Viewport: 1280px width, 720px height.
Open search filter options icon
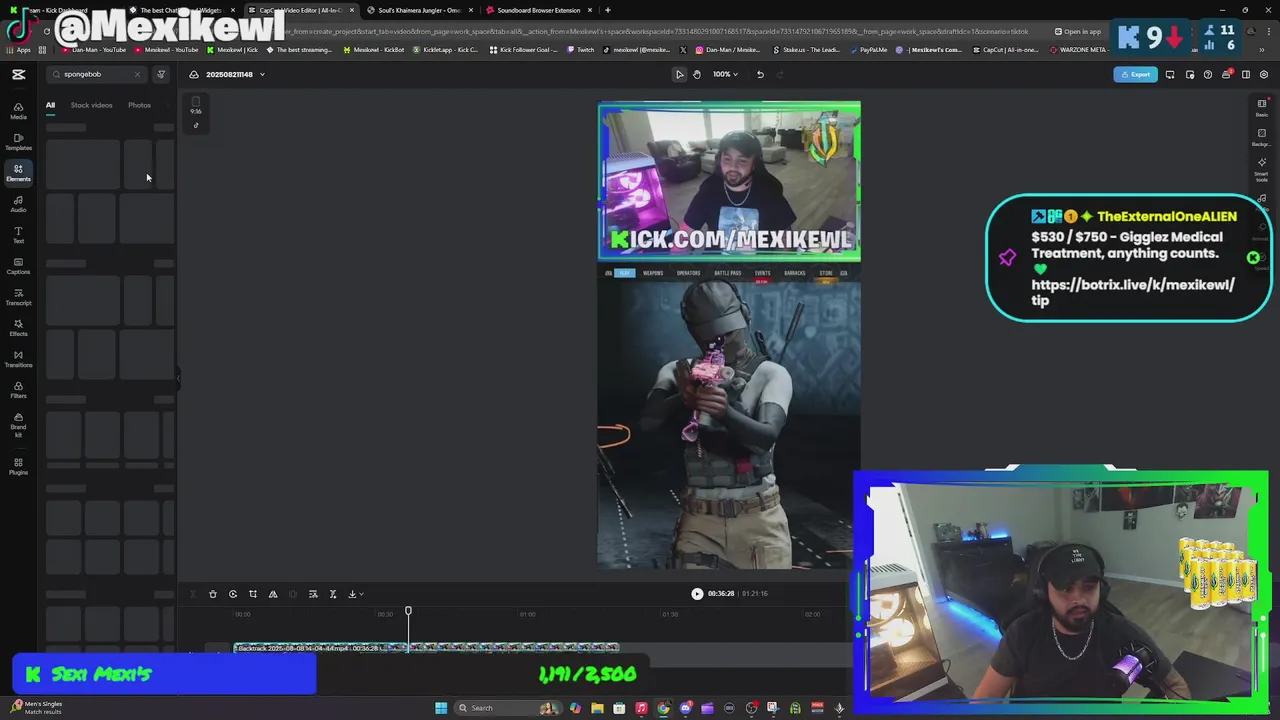(161, 74)
